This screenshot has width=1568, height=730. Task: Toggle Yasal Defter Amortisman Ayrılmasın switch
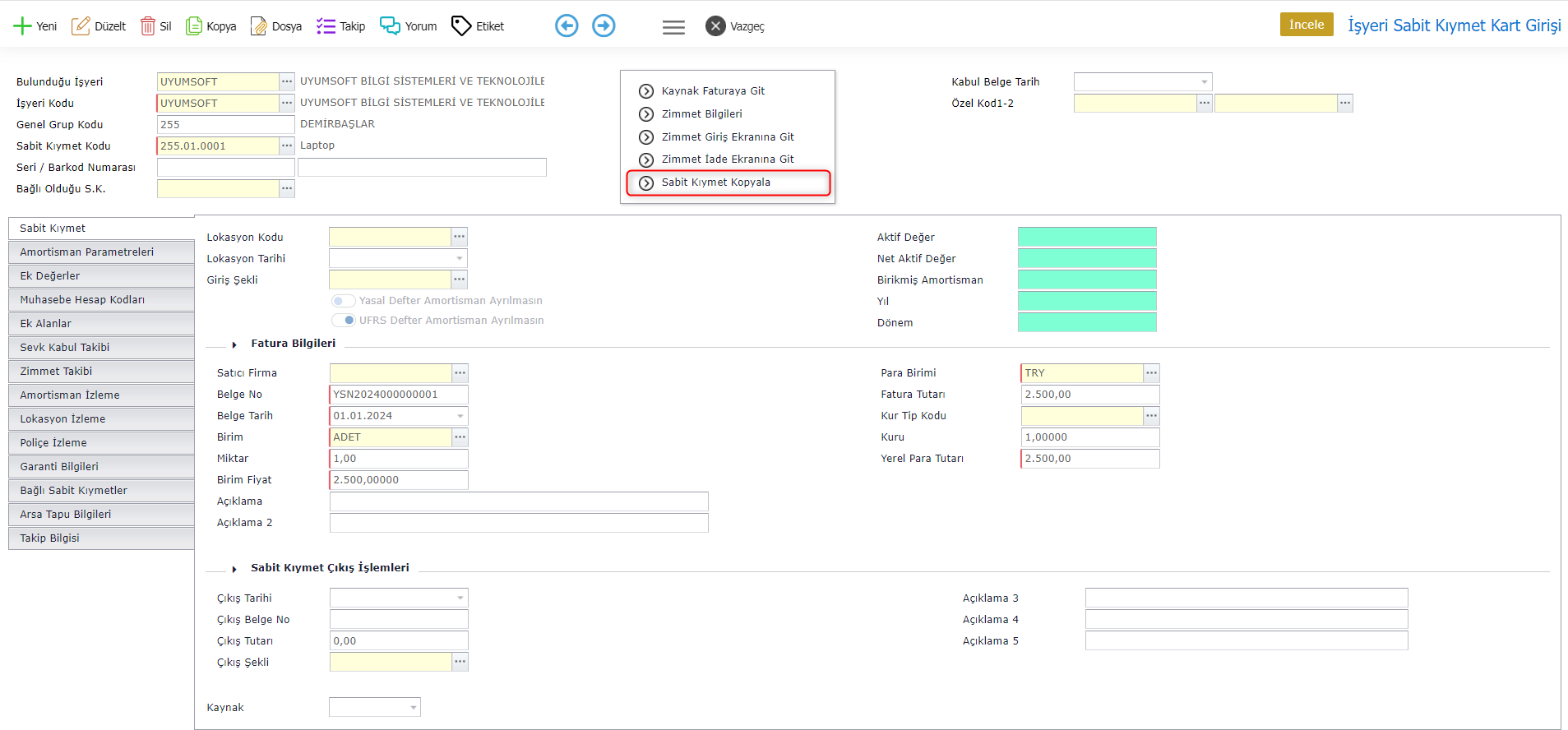coord(344,301)
